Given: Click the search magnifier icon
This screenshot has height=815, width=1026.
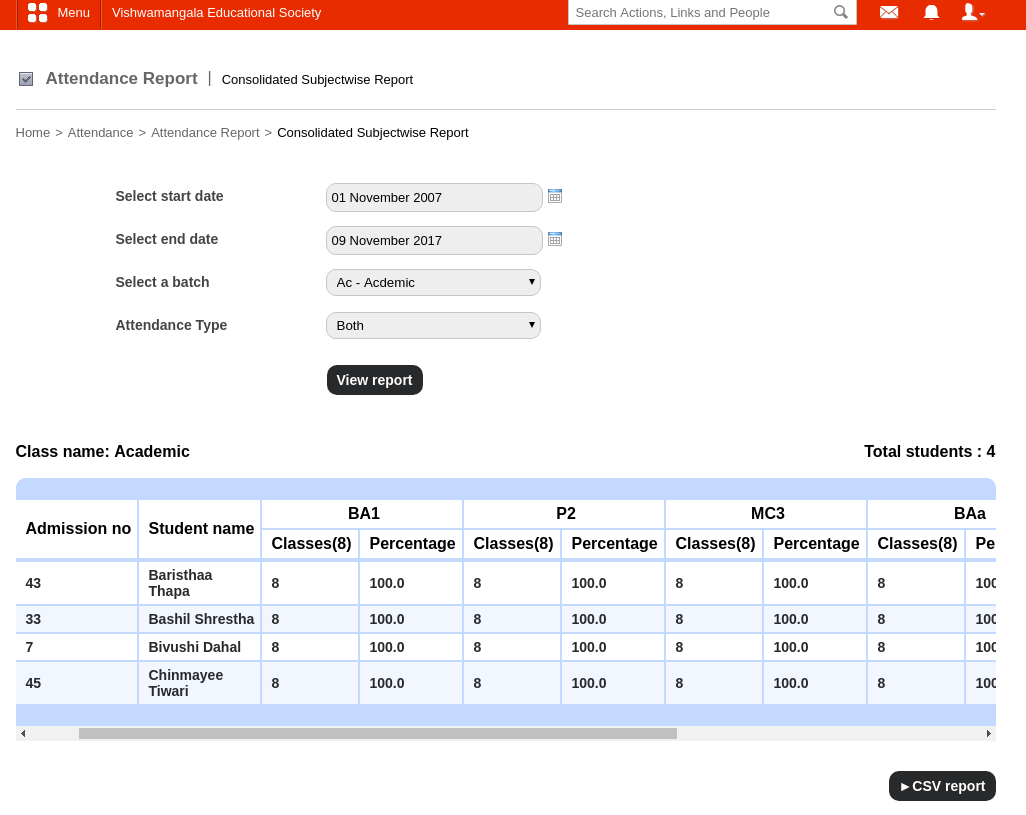Looking at the screenshot, I should (x=841, y=12).
